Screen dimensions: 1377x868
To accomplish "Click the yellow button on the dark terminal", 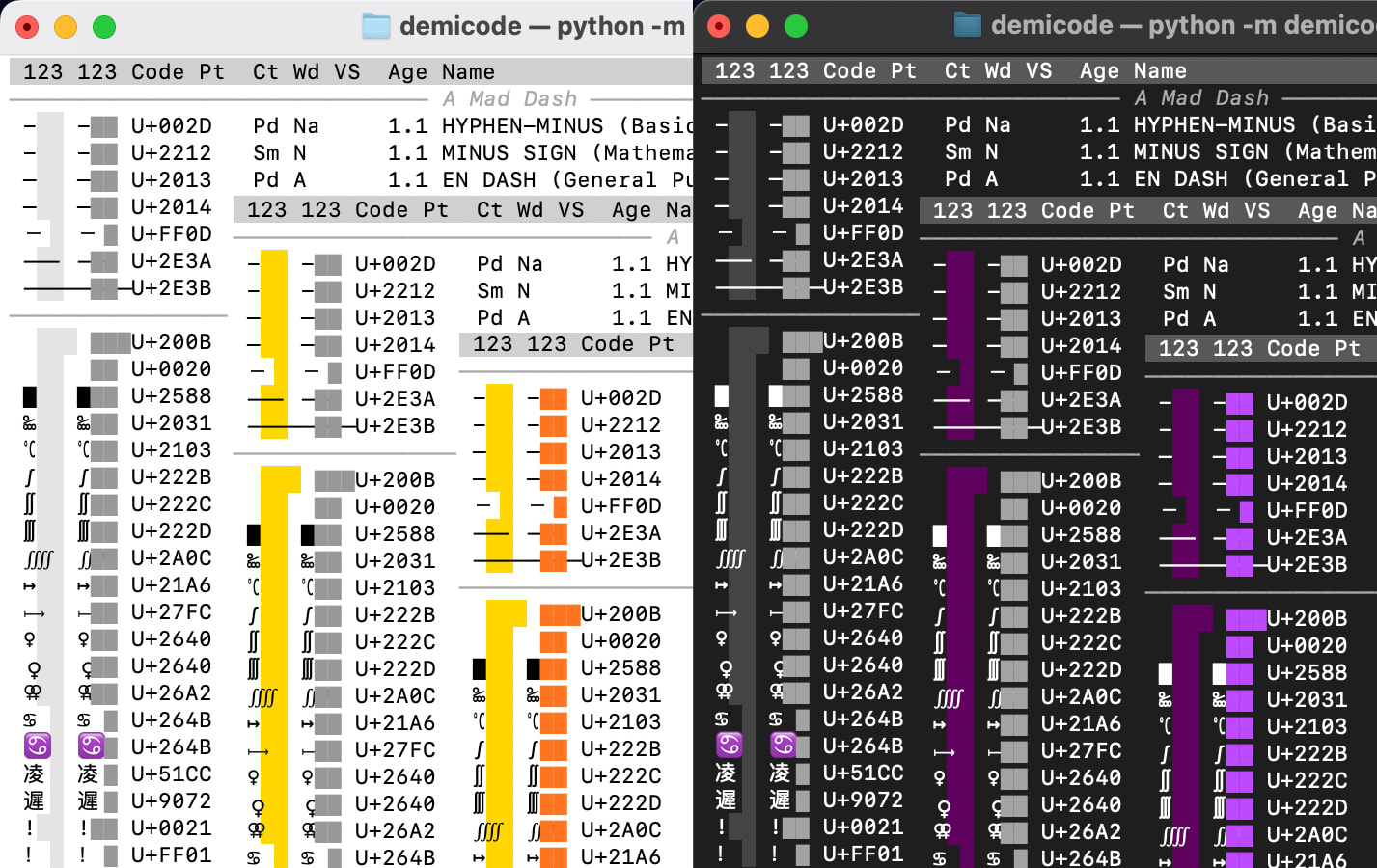I will 756,28.
